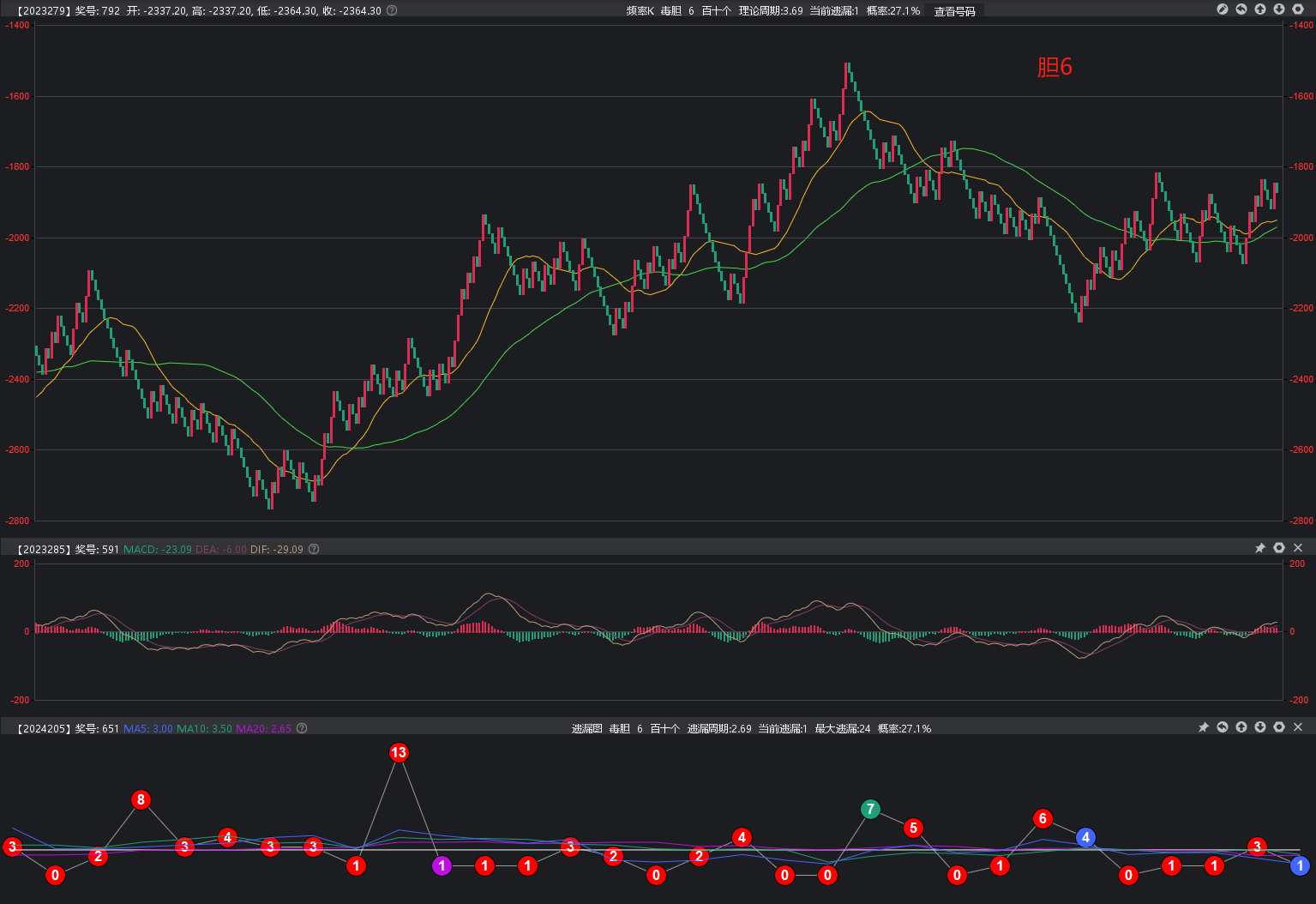Open MACD panel settings hexagon icon
Screen dimensions: 1316x904
[x=1279, y=548]
